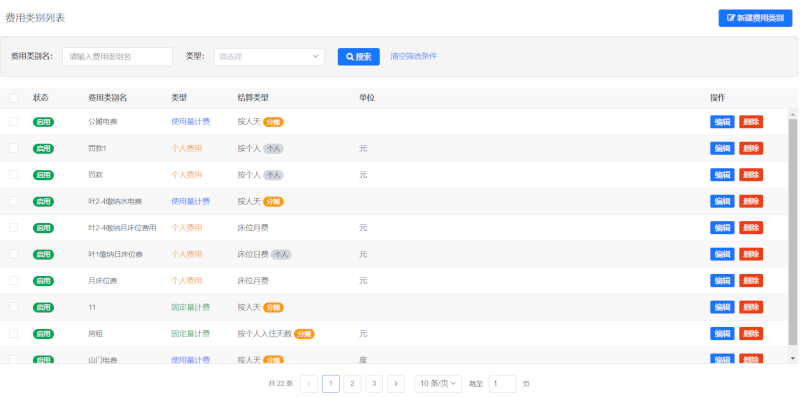Screen dimensions: 800x397
Task: Go to page 1 in pagination
Action: (x=331, y=384)
